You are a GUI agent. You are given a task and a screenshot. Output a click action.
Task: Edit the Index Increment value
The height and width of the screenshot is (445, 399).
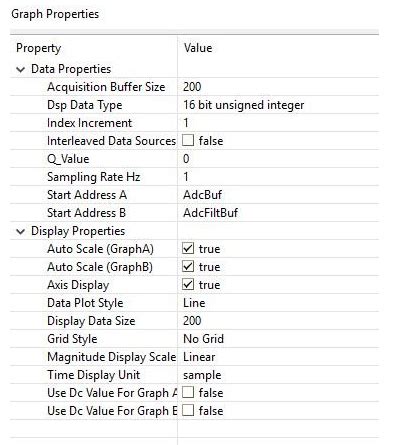[278, 123]
